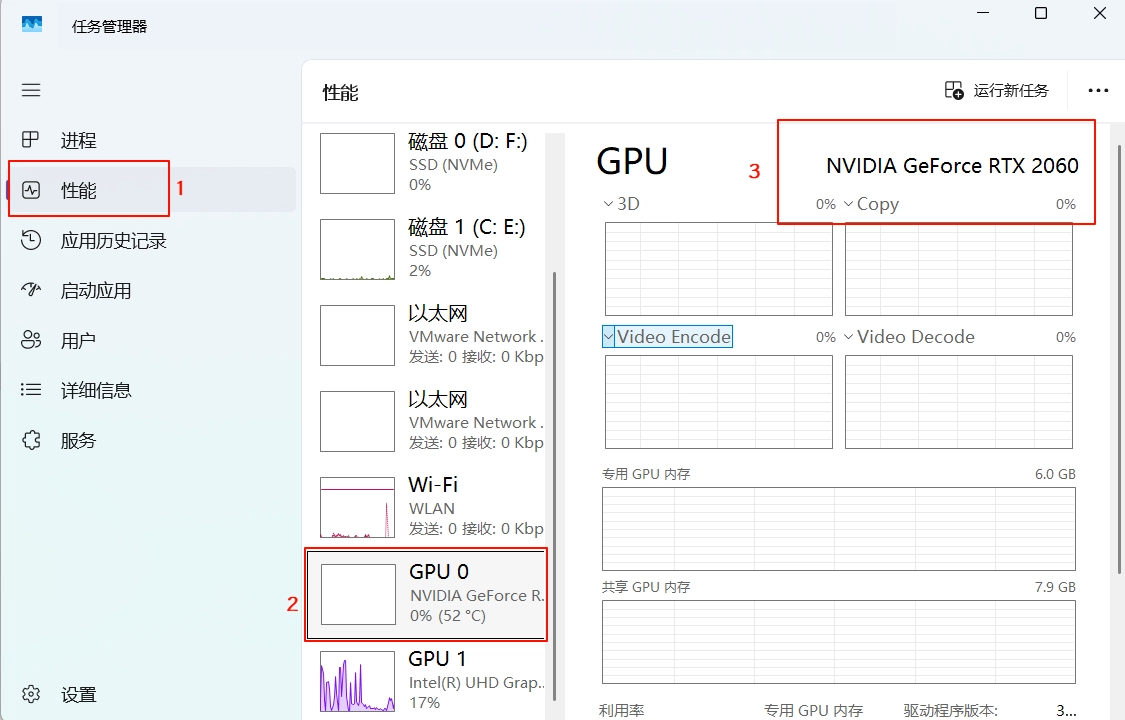Select the Wi-Fi WLAN graph thumbnail
Screen dimensions: 1125x720
click(357, 507)
